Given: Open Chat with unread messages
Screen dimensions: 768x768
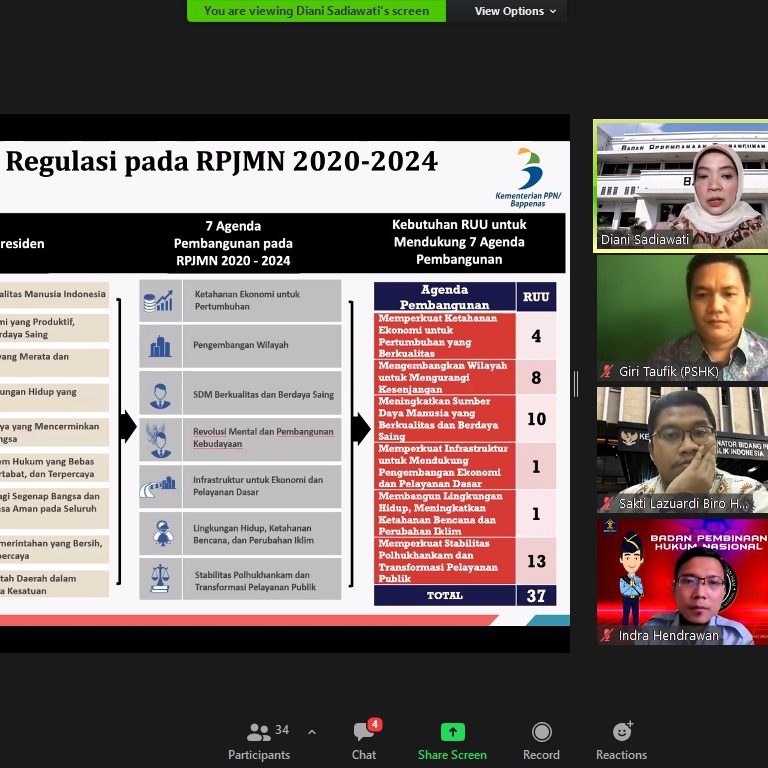Looking at the screenshot, I should 364,740.
